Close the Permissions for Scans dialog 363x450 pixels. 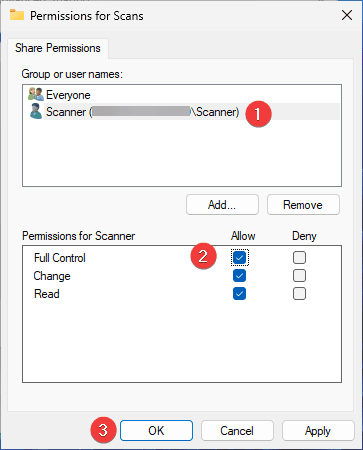[x=347, y=15]
